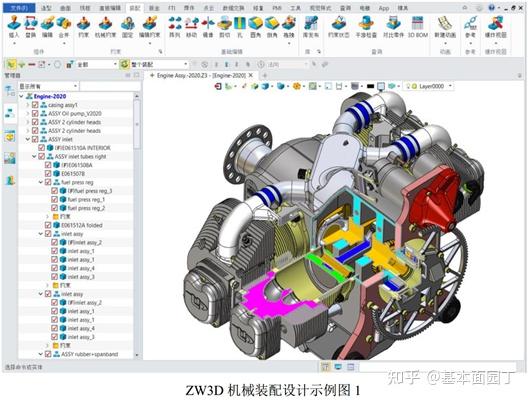Click the 新建动画 (New Animation) icon
Viewport: 529px width, 400px height.
pos(445,27)
